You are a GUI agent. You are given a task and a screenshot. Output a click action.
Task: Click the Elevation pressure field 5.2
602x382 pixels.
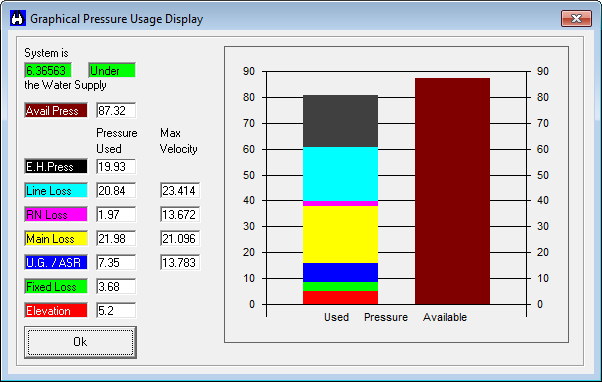point(116,311)
